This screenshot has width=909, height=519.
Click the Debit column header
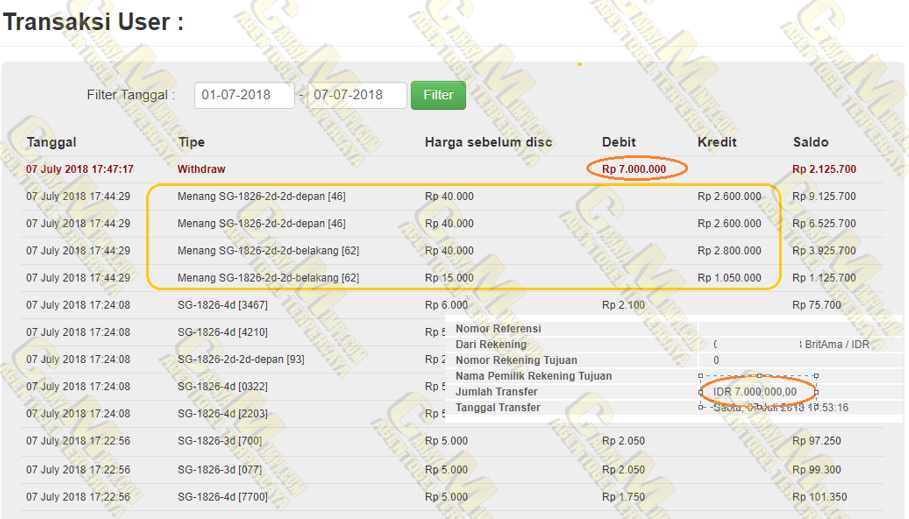click(x=618, y=142)
